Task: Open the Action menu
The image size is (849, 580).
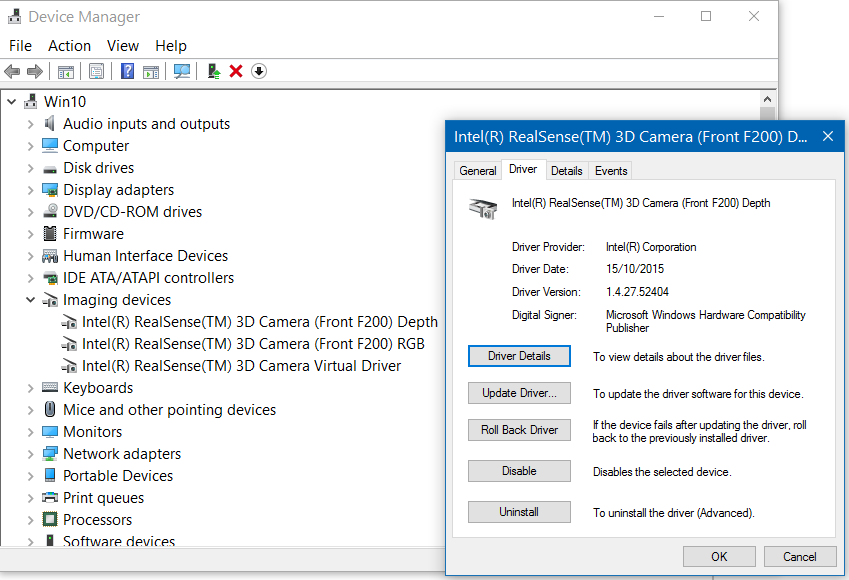Action: click(x=69, y=46)
